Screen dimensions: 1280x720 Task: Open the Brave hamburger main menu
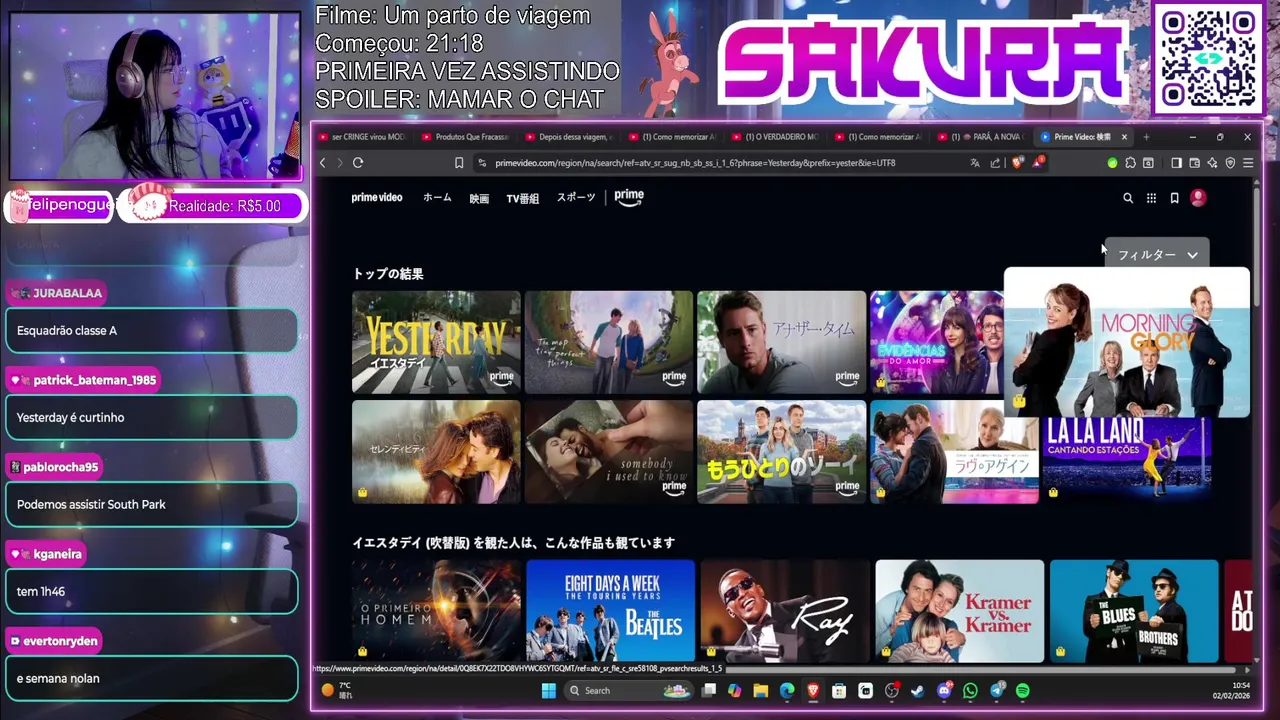point(1248,163)
